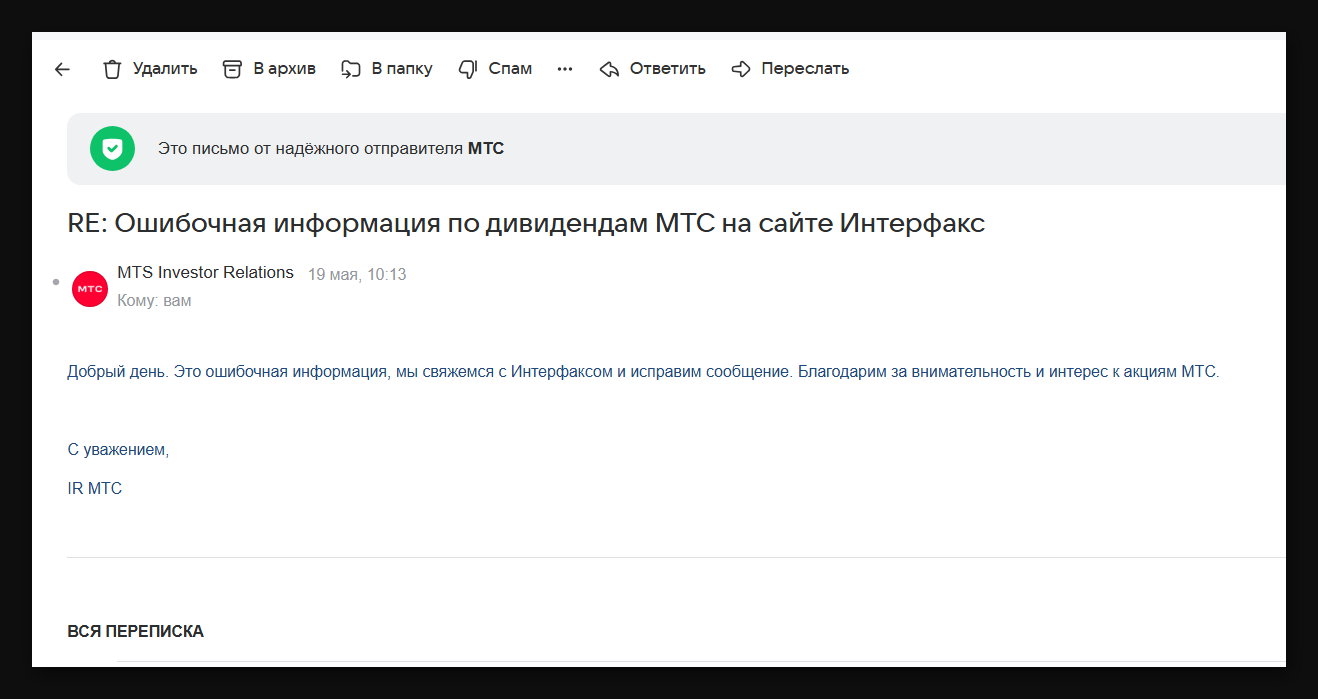
Task: Expand the 'ВСЯ ПЕРЕПИСКА' thread section
Action: tap(135, 631)
